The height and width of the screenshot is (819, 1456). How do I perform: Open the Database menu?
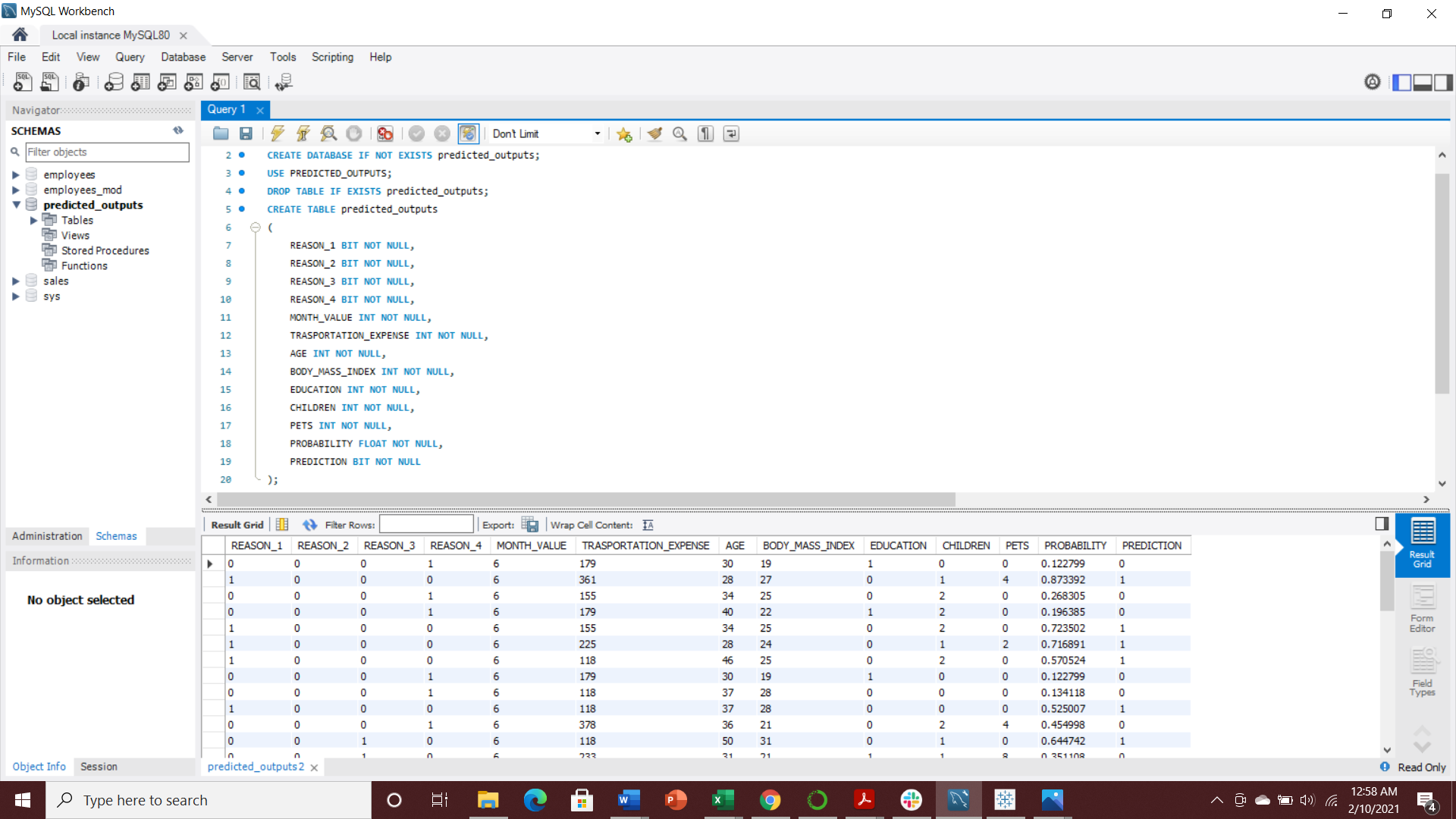tap(183, 57)
